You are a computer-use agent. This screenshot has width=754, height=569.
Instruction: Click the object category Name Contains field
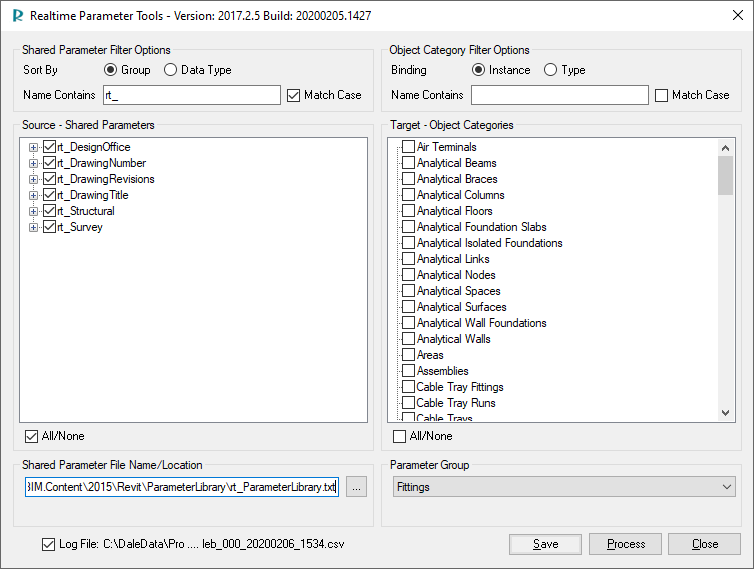[560, 95]
